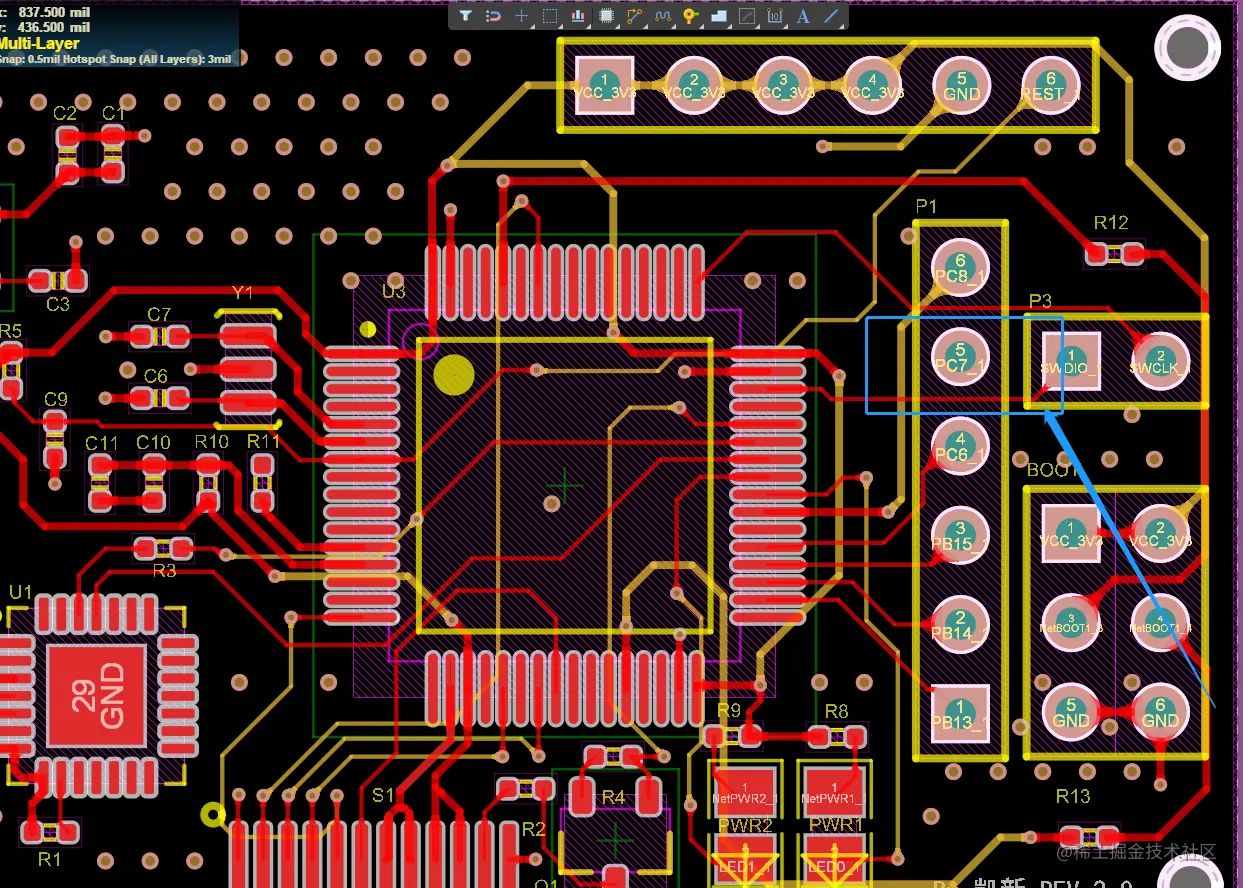Select the place line tool
1243x888 pixels.
click(831, 16)
